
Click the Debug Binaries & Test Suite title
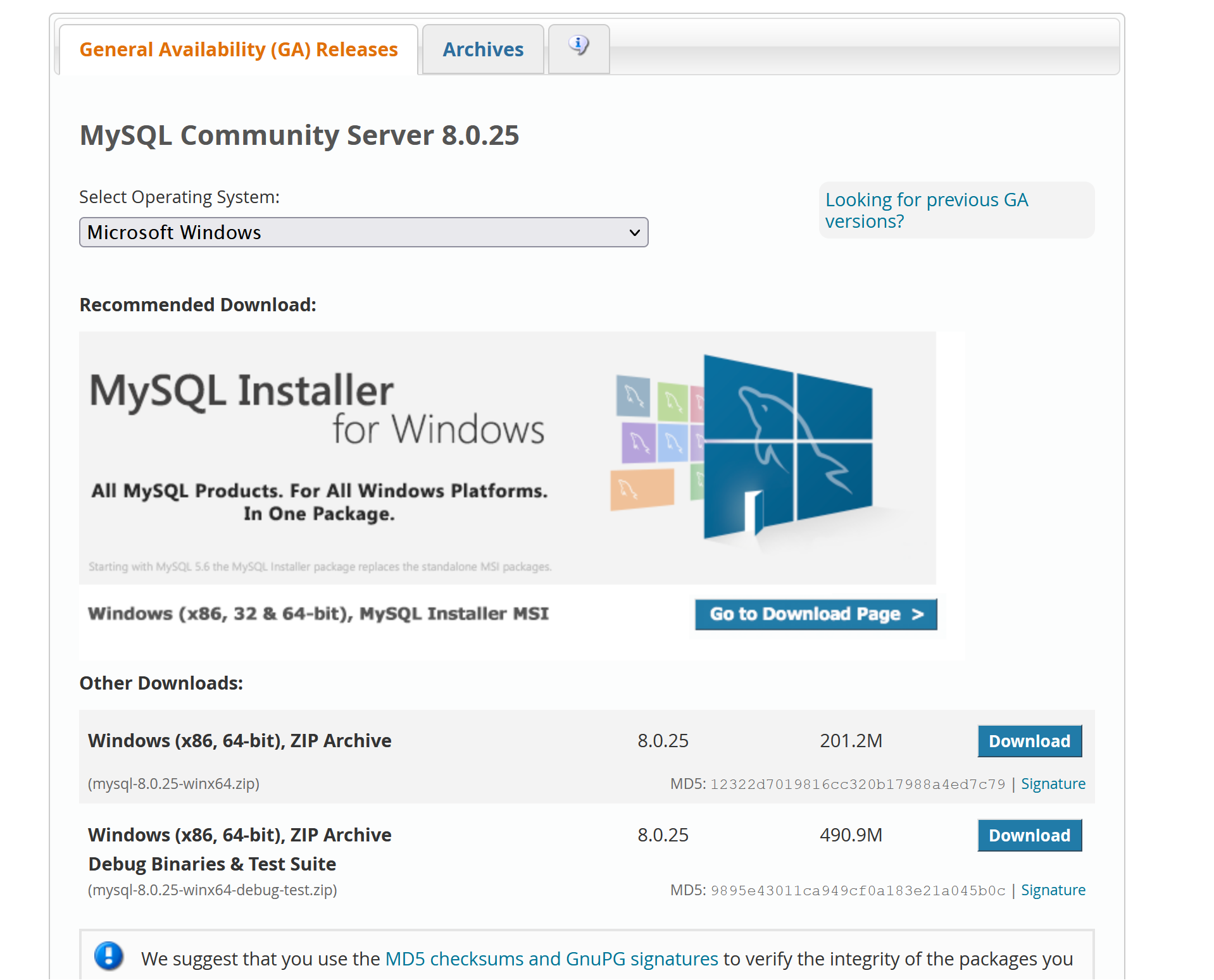(212, 864)
